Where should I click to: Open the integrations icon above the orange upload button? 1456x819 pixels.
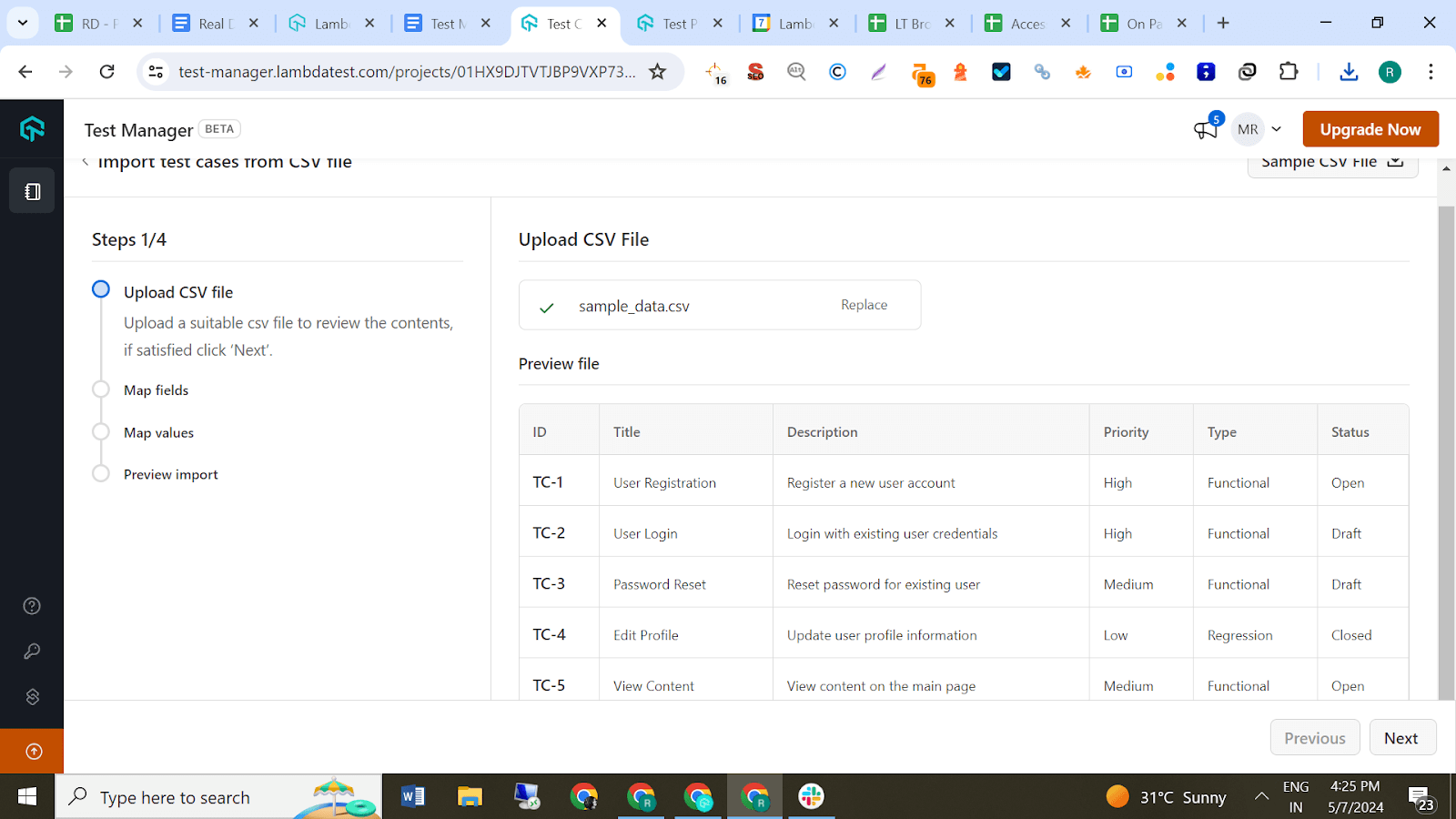pyautogui.click(x=32, y=697)
